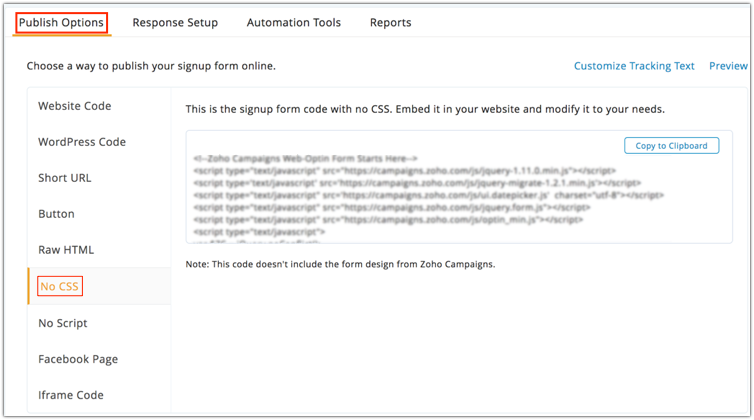Image resolution: width=754 pixels, height=420 pixels.
Task: Click the Copy to Clipboard button
Action: click(x=671, y=146)
